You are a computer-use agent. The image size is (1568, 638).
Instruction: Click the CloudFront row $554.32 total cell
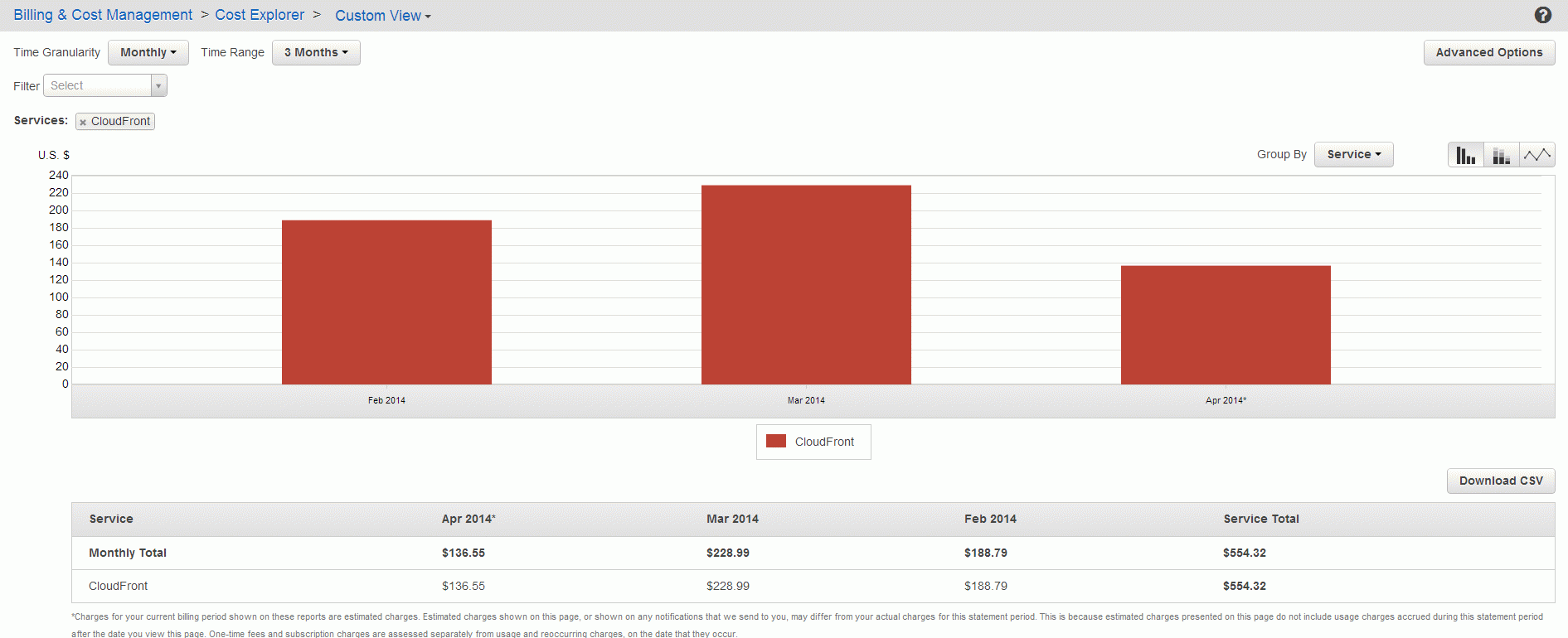pos(1245,586)
